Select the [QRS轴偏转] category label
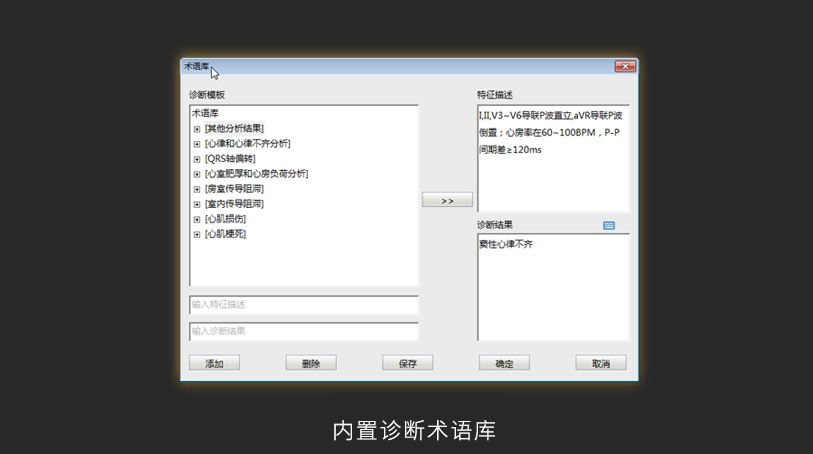The width and height of the screenshot is (813, 454). point(230,159)
